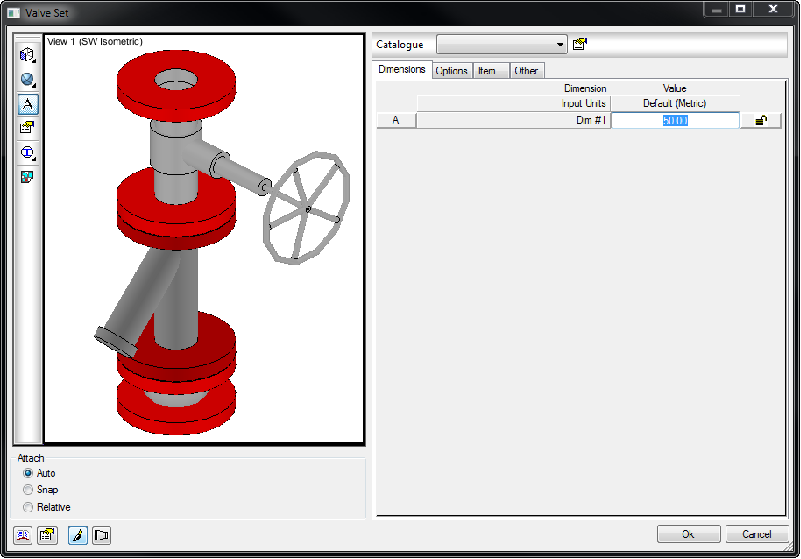Click the properties icon in the viewer toolbar

pyautogui.click(x=27, y=127)
